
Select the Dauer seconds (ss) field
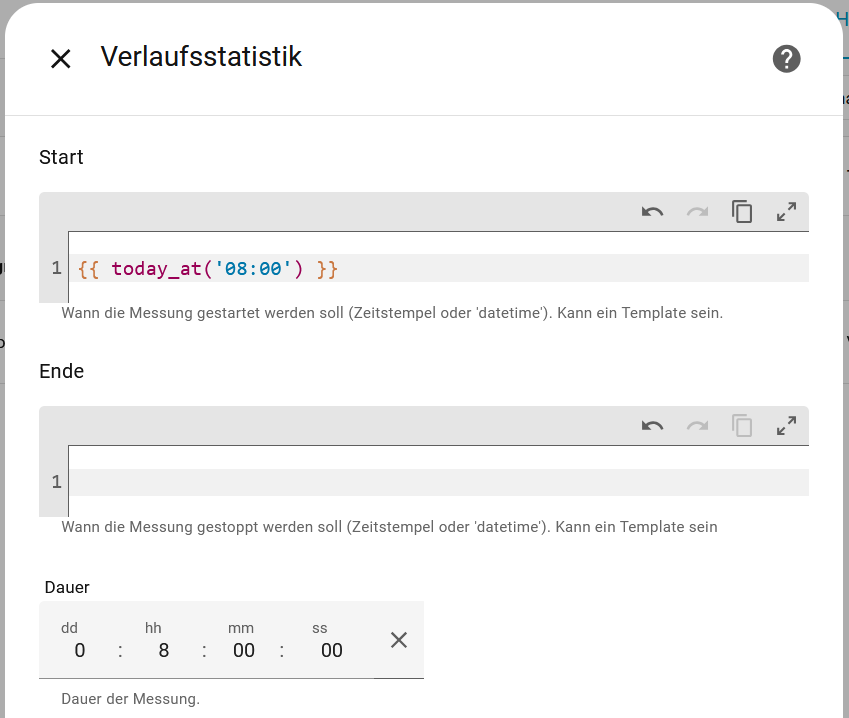[x=331, y=650]
